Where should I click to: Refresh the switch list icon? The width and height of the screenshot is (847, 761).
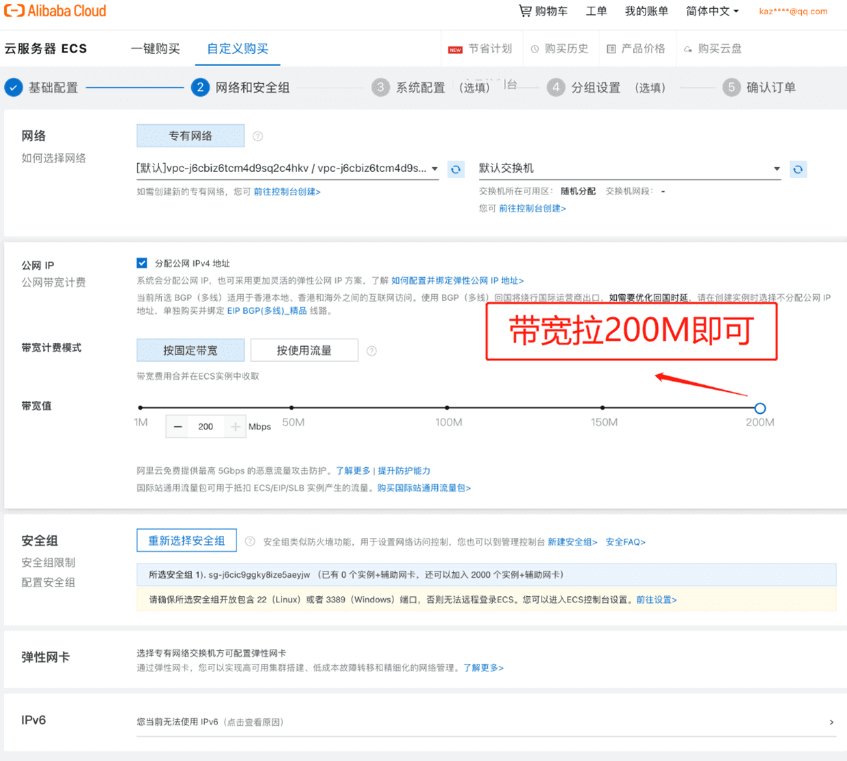[x=798, y=170]
